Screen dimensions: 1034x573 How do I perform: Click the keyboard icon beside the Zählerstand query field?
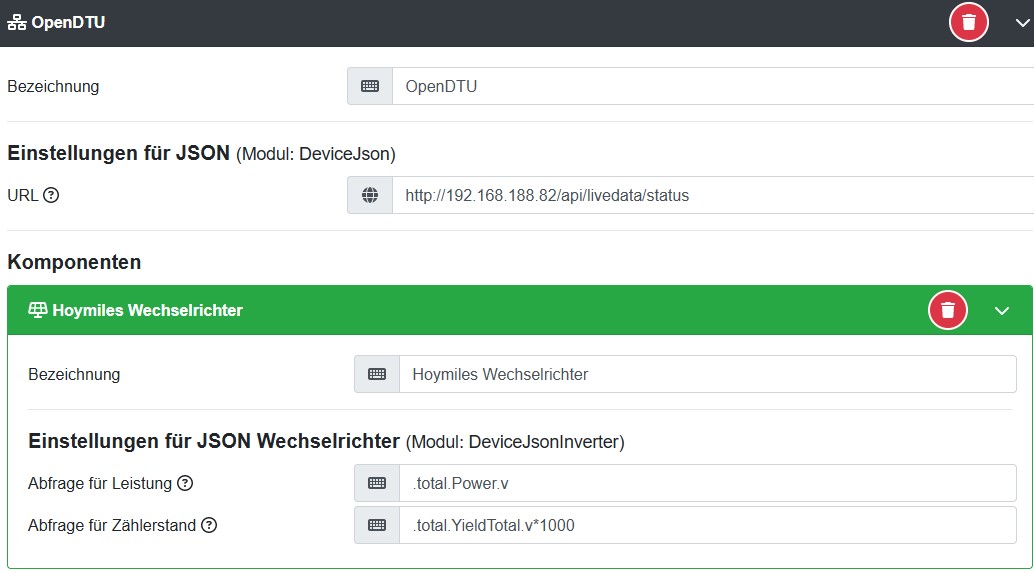click(377, 525)
